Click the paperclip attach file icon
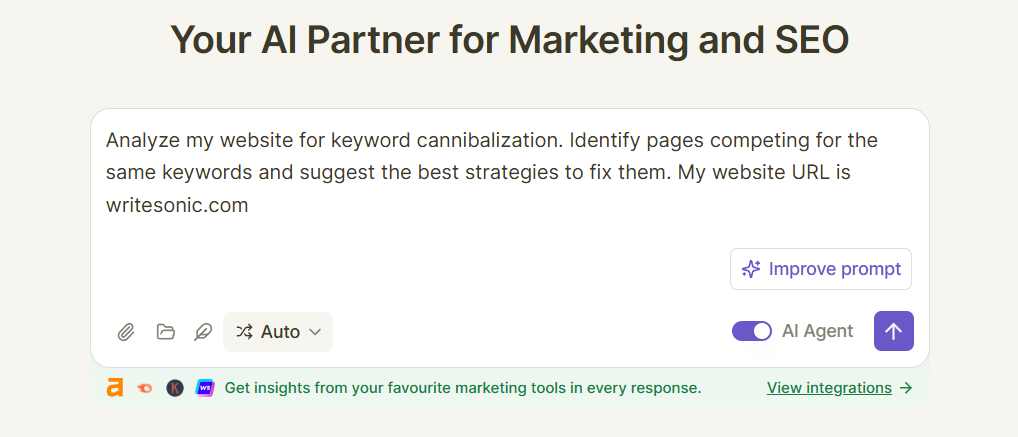 coord(125,332)
